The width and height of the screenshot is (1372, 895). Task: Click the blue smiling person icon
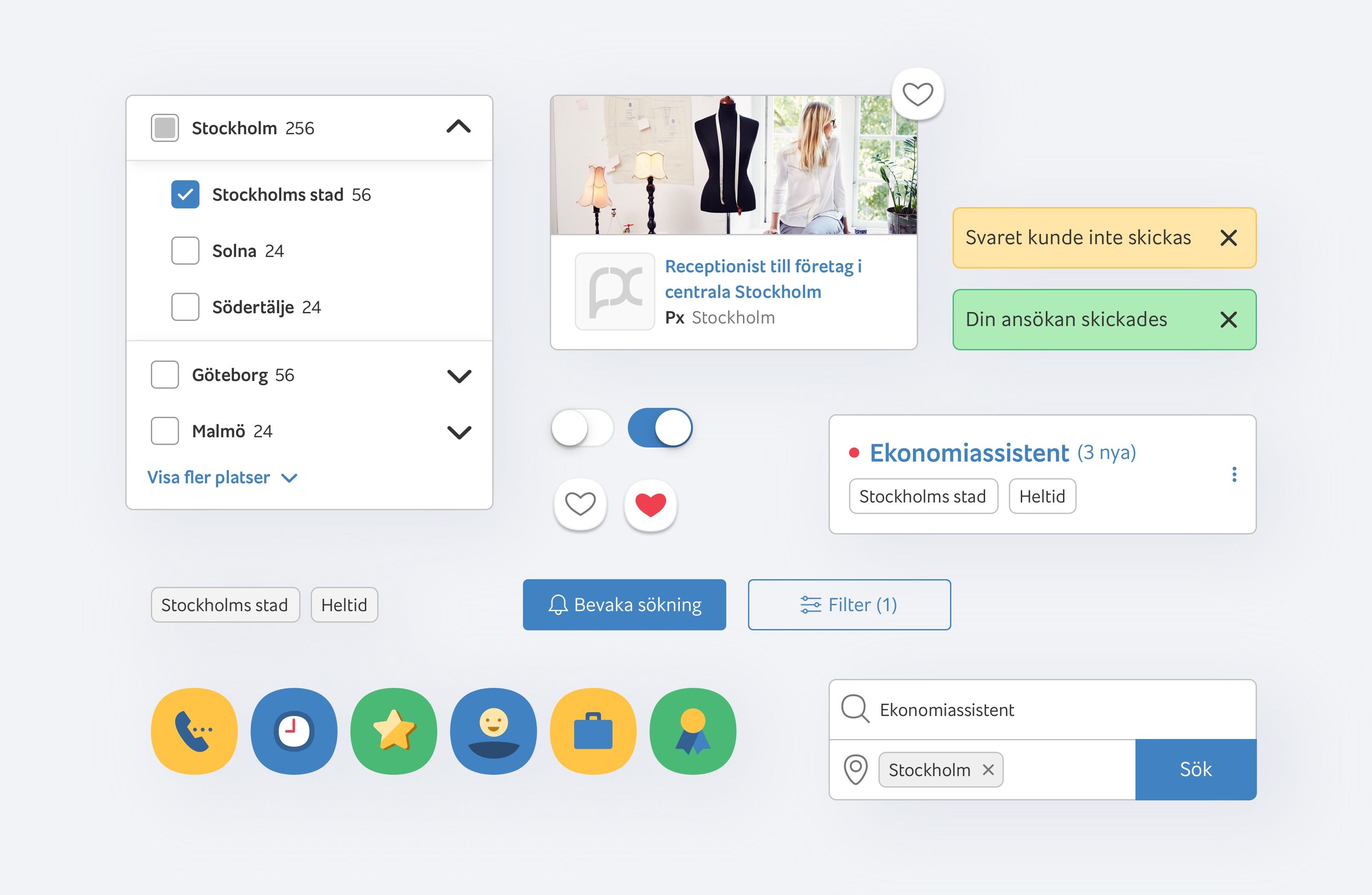point(494,731)
